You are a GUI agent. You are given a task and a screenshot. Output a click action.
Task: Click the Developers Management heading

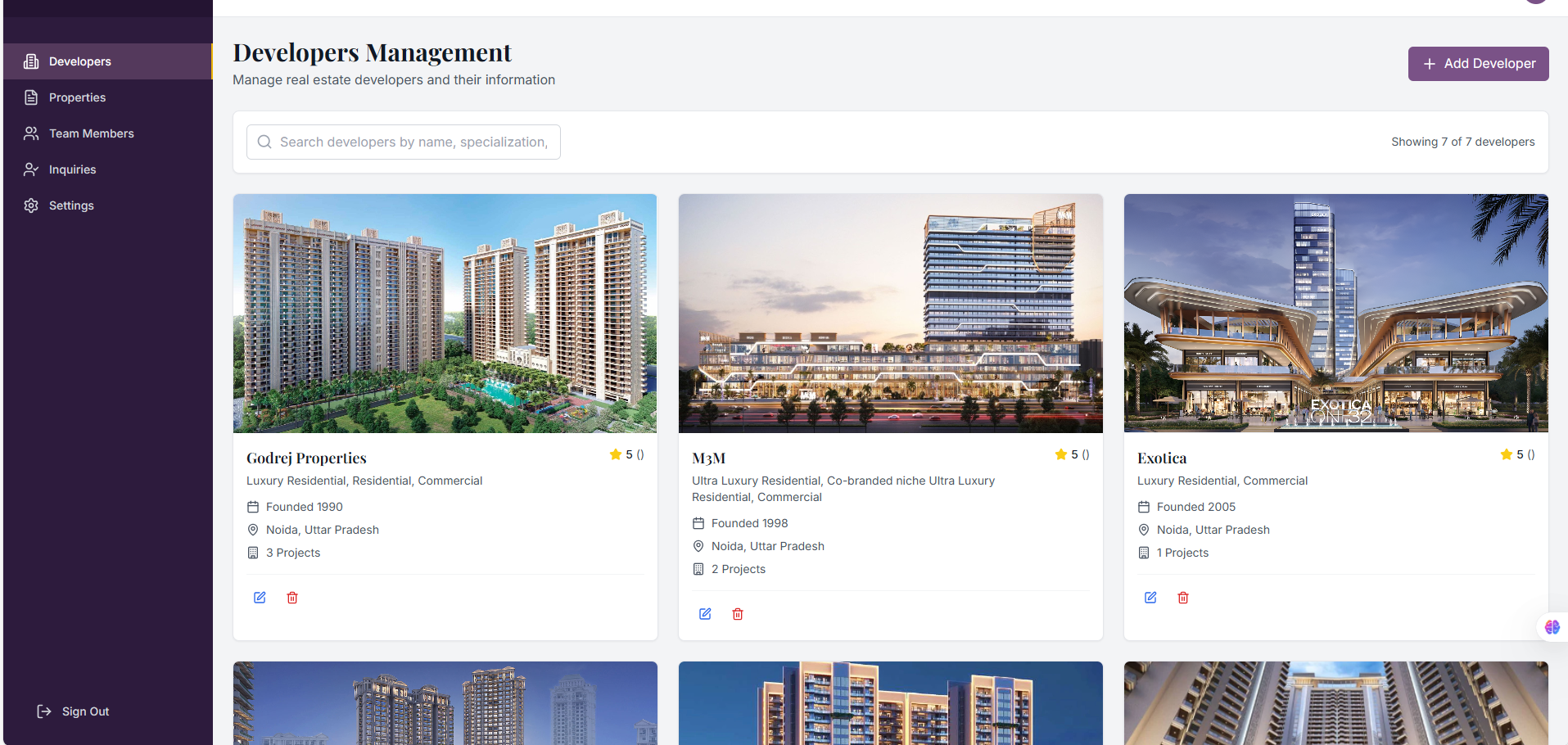click(372, 52)
